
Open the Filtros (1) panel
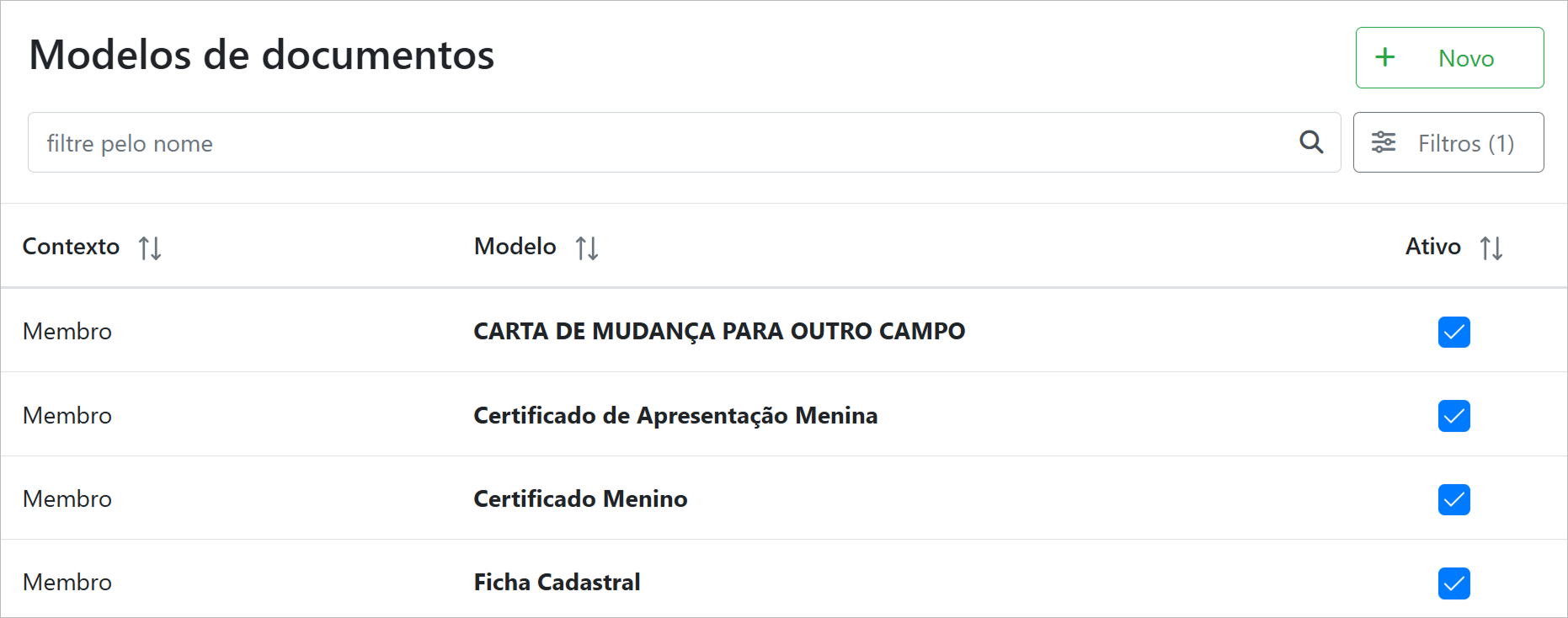(x=1448, y=142)
